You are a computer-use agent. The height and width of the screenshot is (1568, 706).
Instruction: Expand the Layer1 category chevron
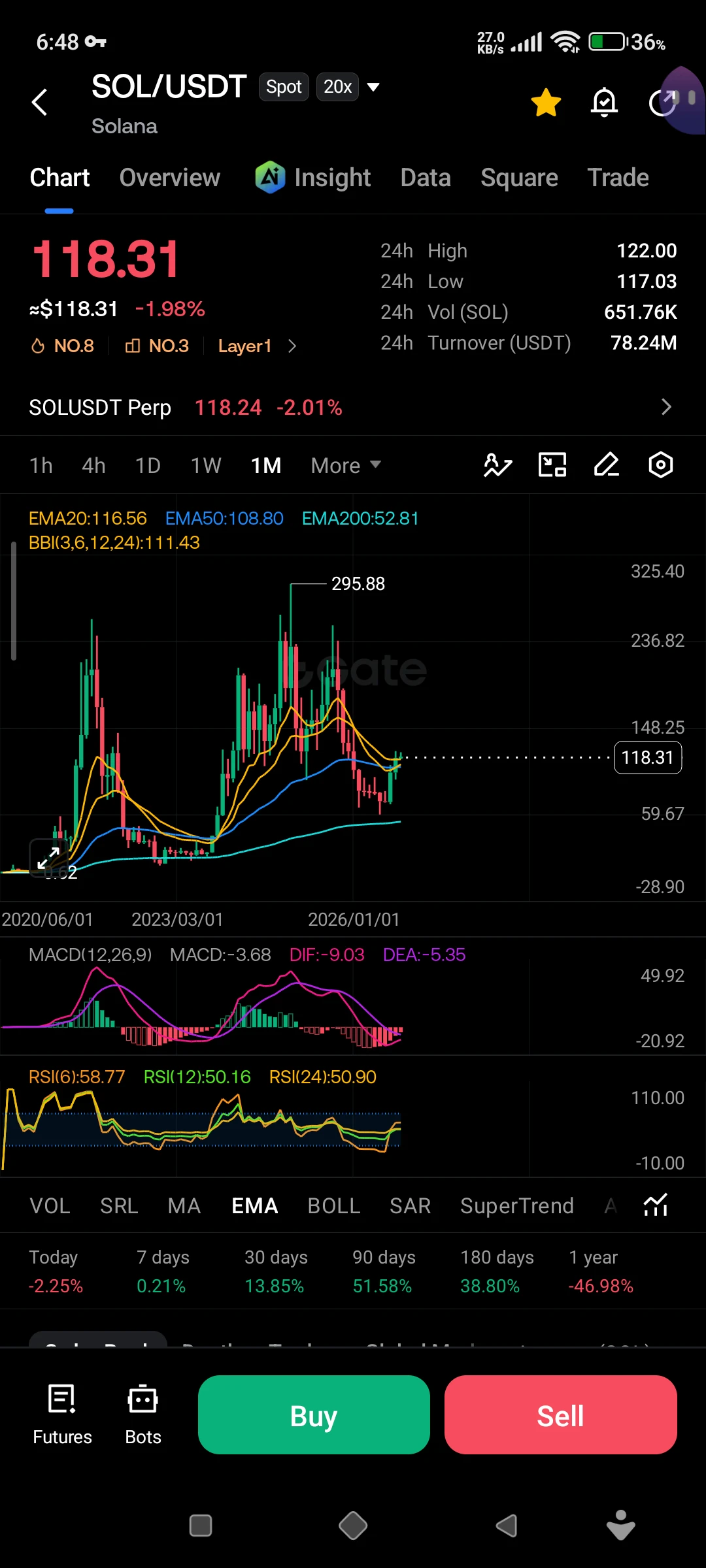click(x=292, y=346)
